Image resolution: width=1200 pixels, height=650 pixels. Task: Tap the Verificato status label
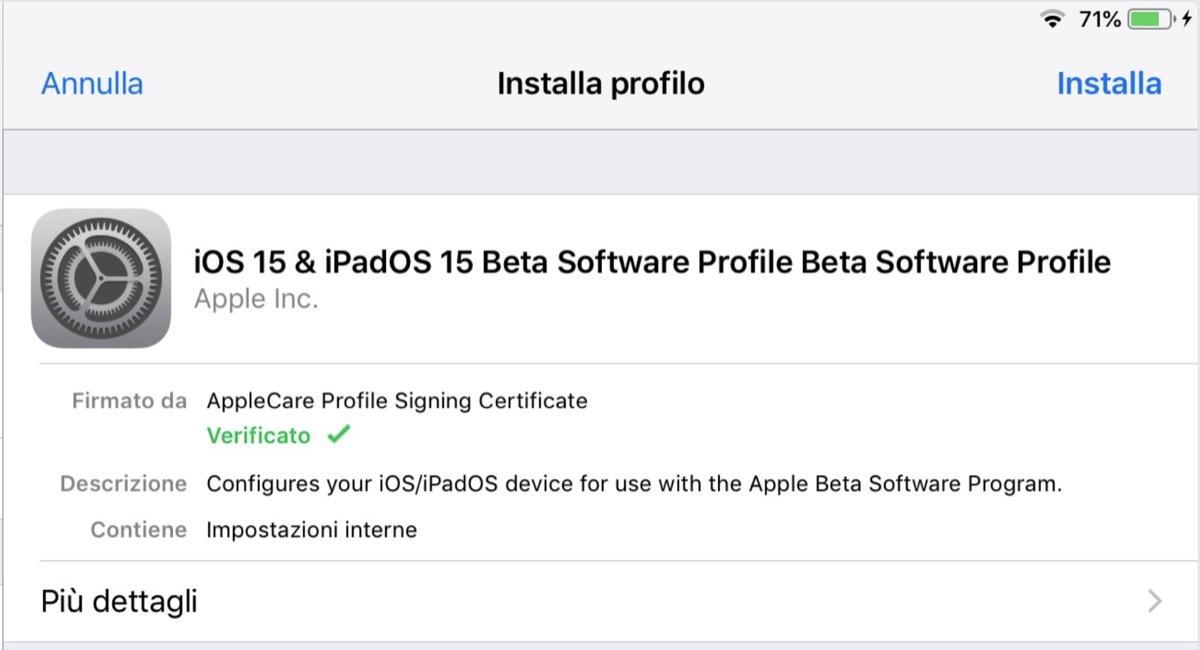[258, 434]
